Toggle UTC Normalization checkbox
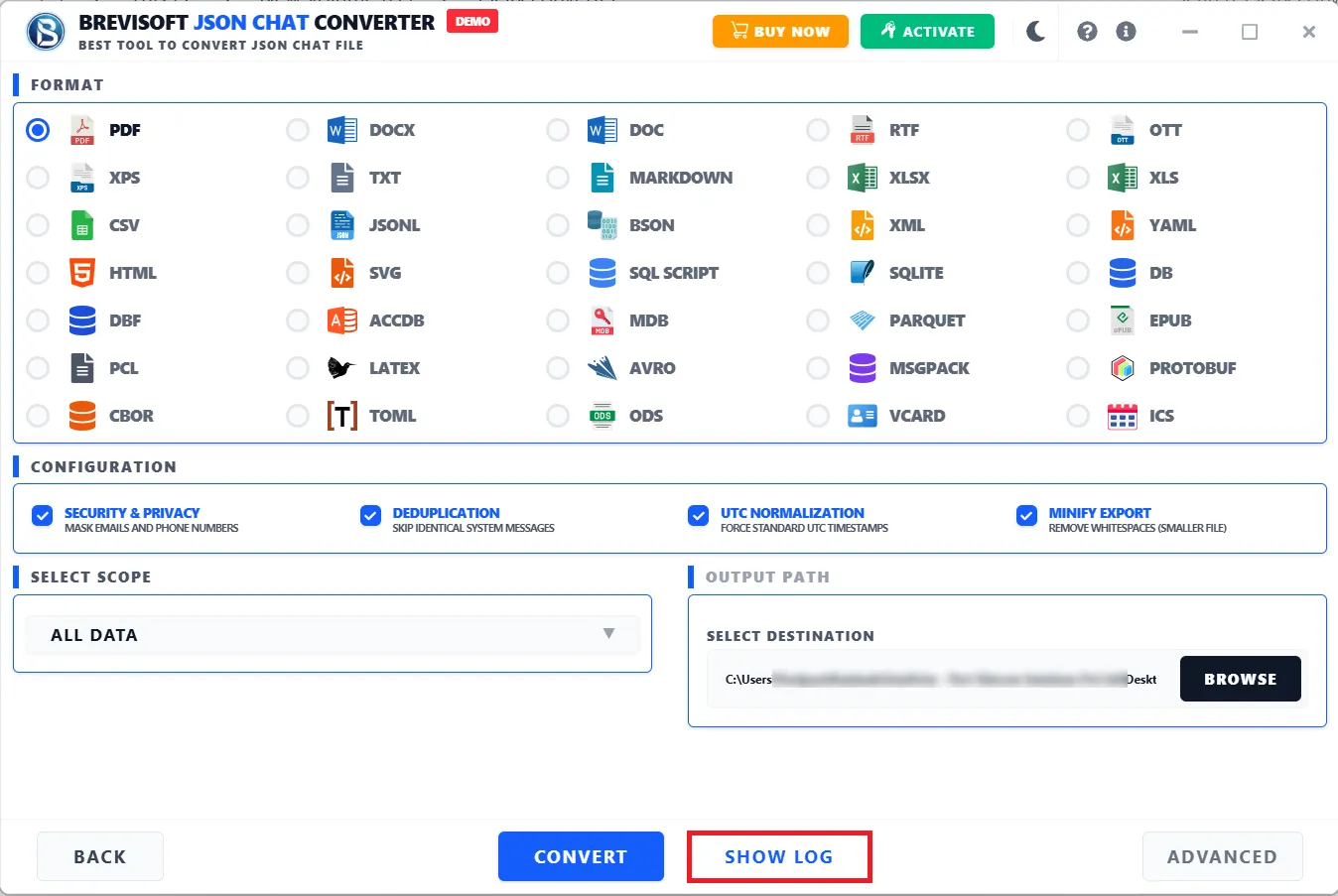1338x896 pixels. (x=699, y=515)
